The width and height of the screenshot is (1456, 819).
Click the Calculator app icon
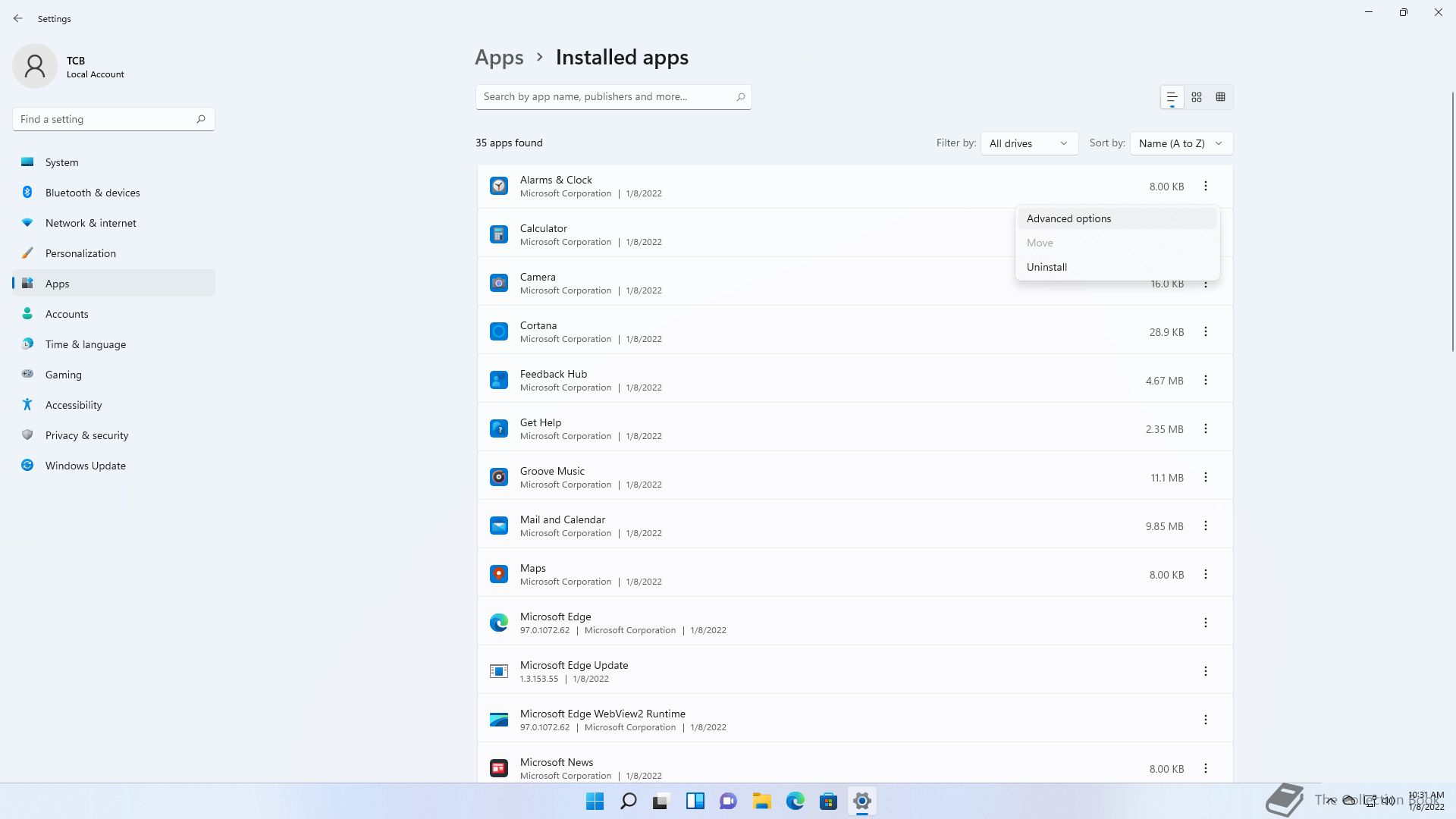tap(499, 234)
